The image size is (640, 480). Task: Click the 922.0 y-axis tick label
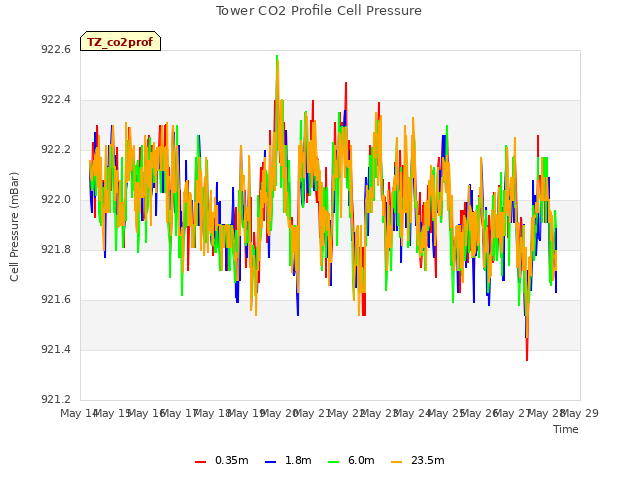pos(56,200)
